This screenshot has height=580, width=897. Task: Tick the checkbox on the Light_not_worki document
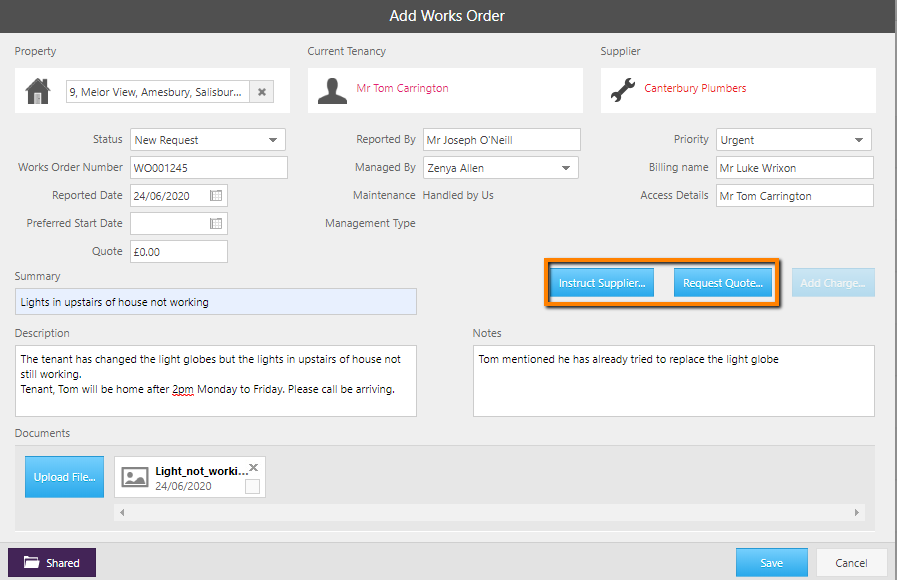point(252,486)
